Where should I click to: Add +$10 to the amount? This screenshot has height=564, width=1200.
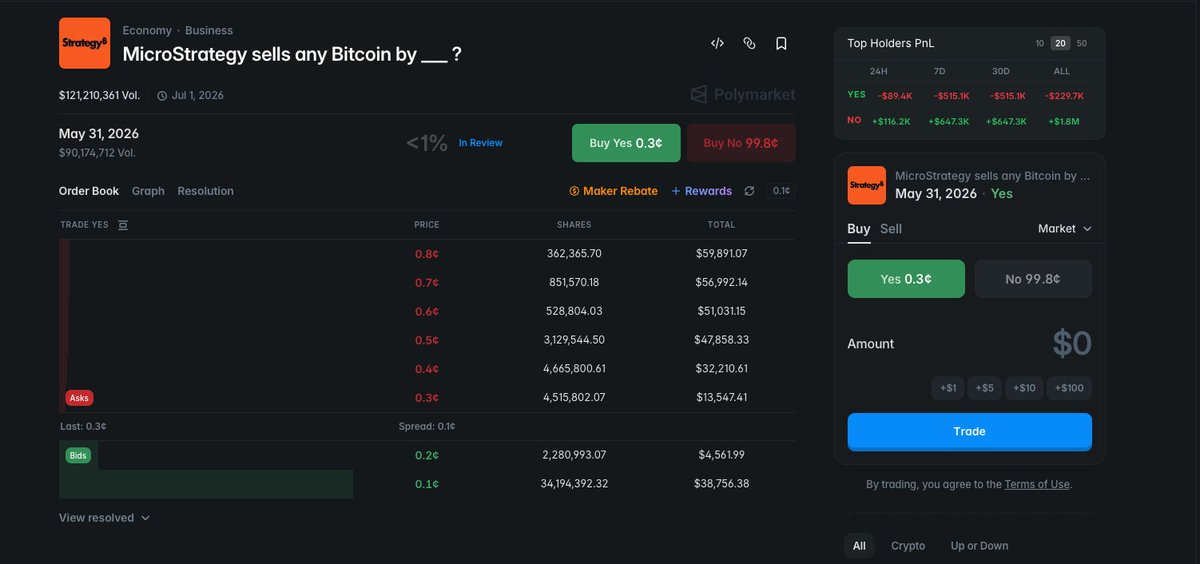(1024, 388)
